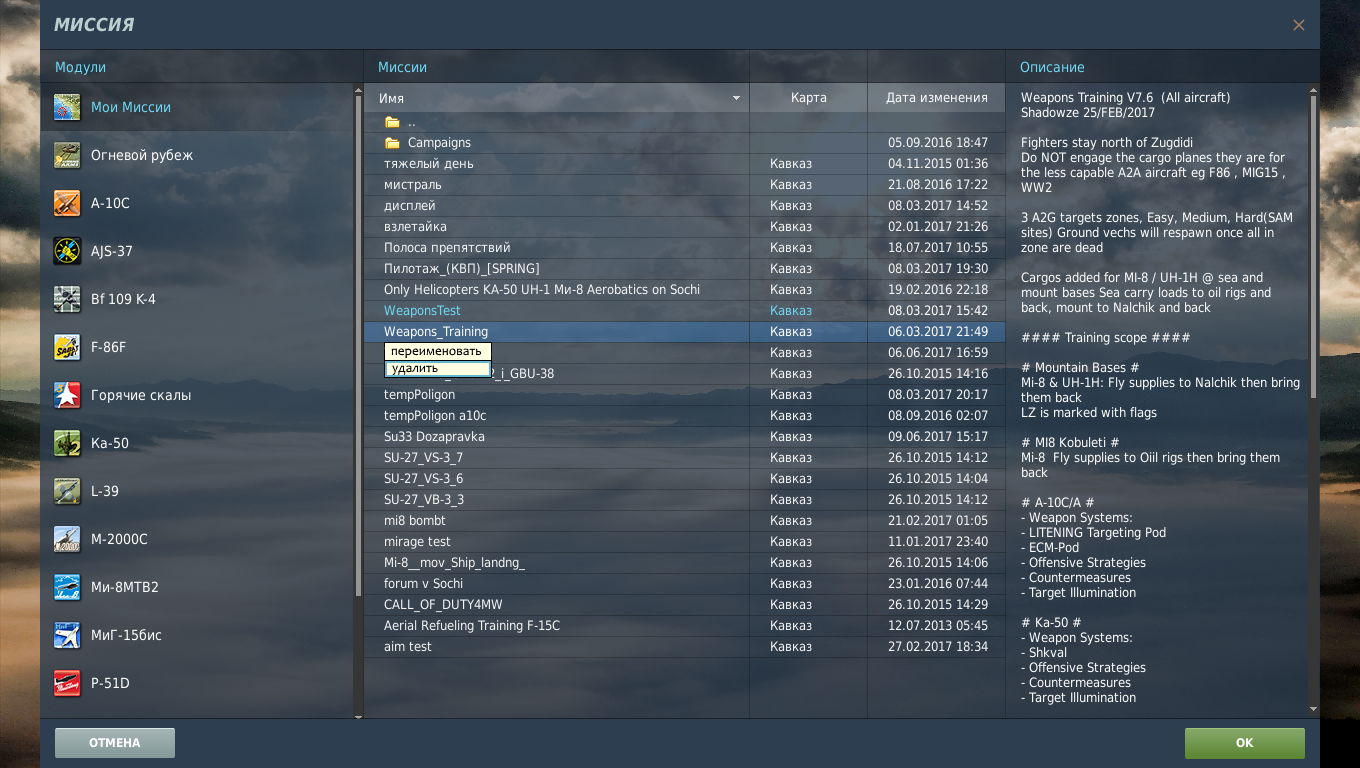1360x768 pixels.
Task: Select the F-86F module icon
Action: click(x=67, y=347)
